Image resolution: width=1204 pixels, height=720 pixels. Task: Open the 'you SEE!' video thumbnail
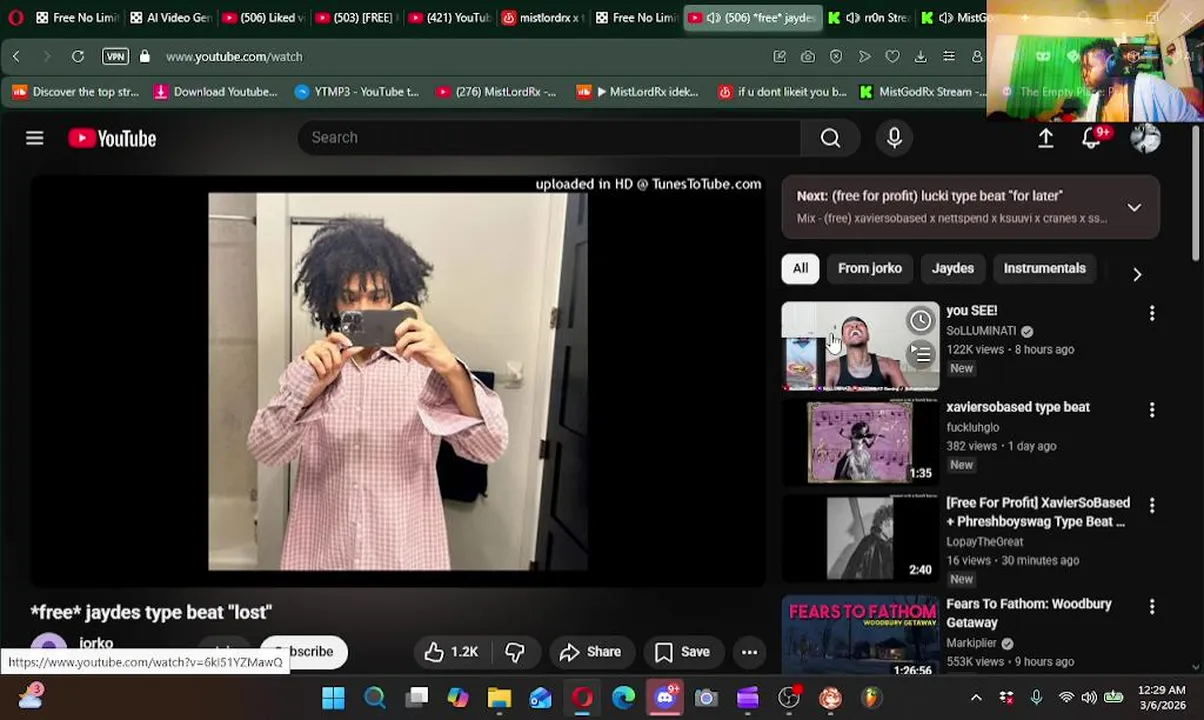(x=860, y=346)
